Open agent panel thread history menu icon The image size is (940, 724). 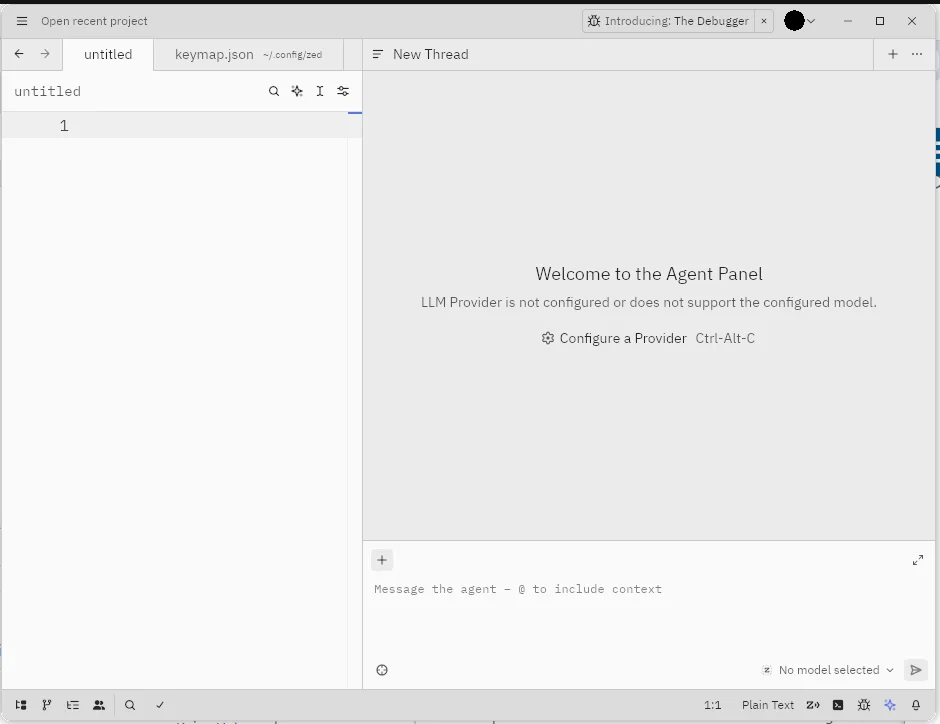point(377,55)
